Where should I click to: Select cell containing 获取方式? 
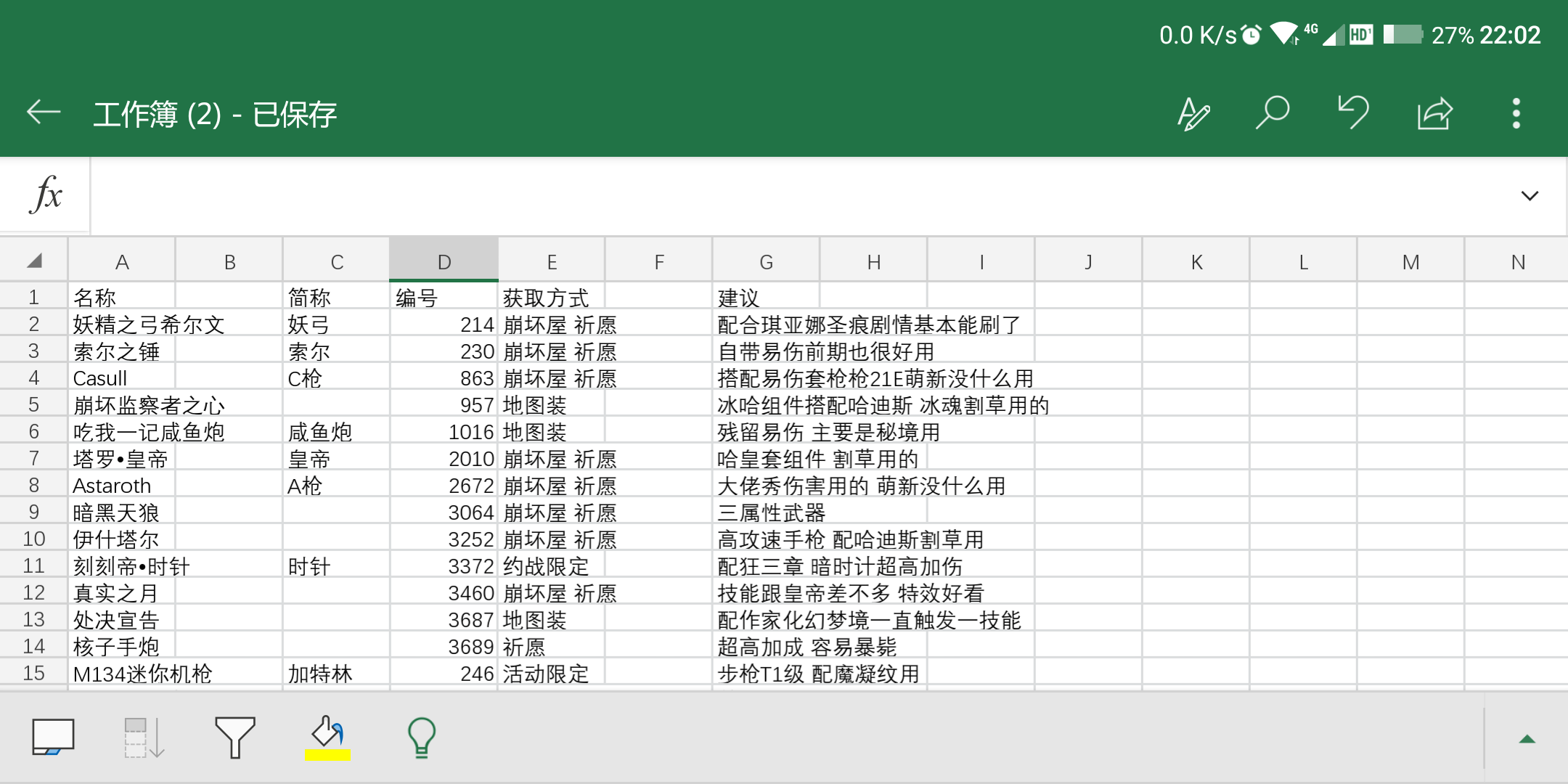point(552,297)
